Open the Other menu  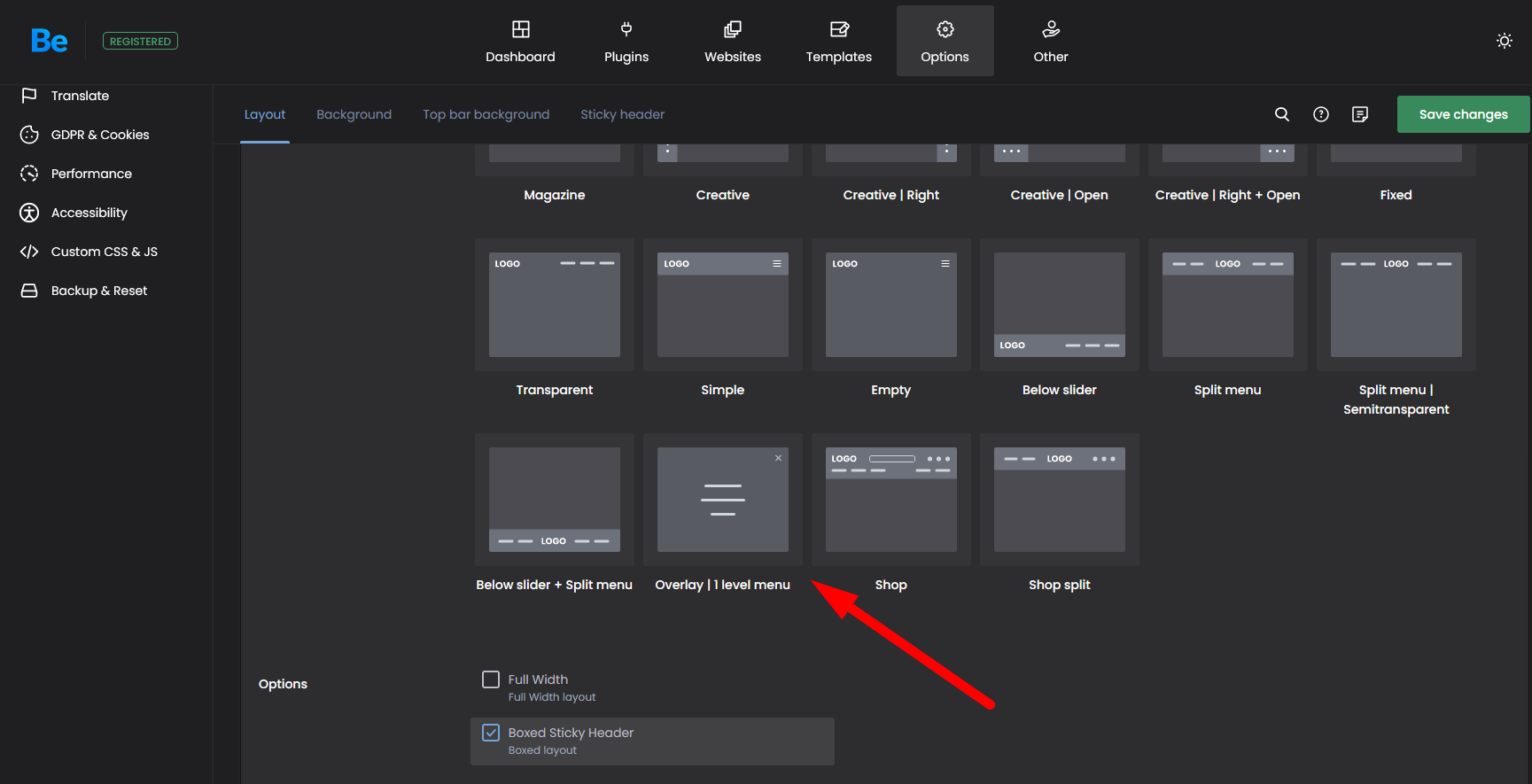[1051, 41]
